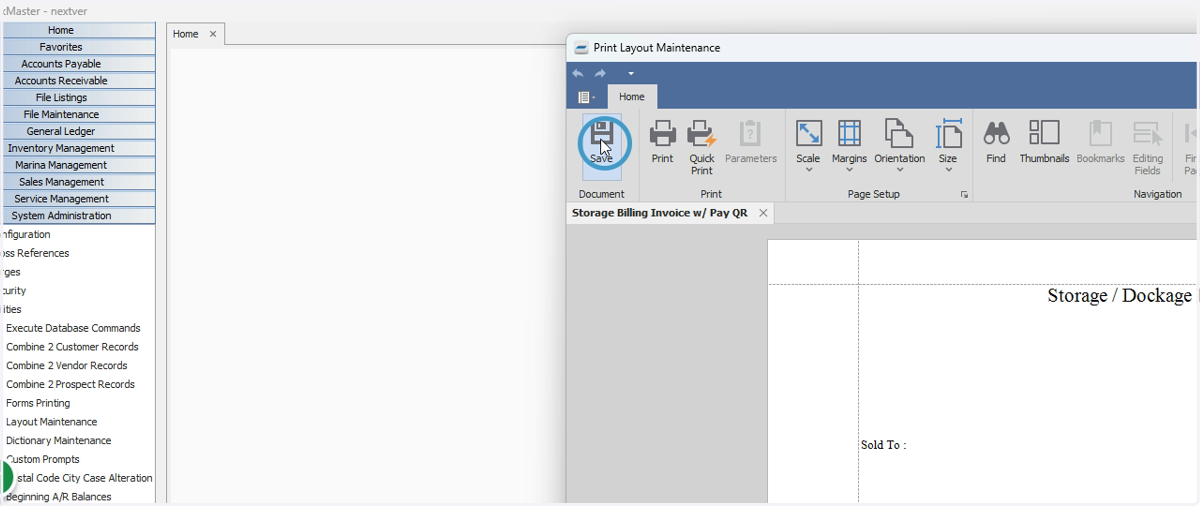This screenshot has width=1200, height=506.
Task: Open File Maintenance module
Action: (79, 114)
